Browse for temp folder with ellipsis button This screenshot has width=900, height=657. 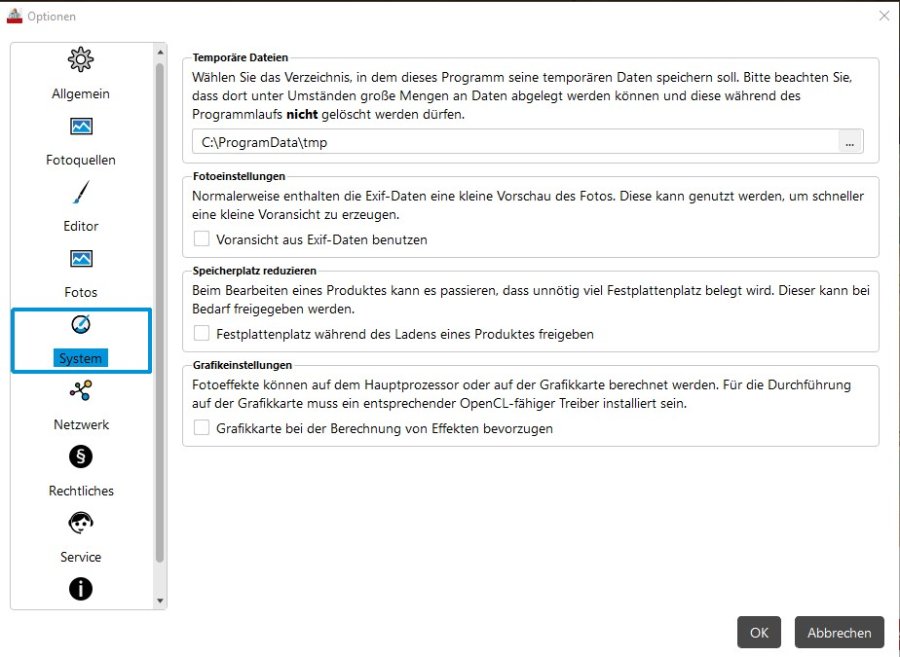click(850, 142)
